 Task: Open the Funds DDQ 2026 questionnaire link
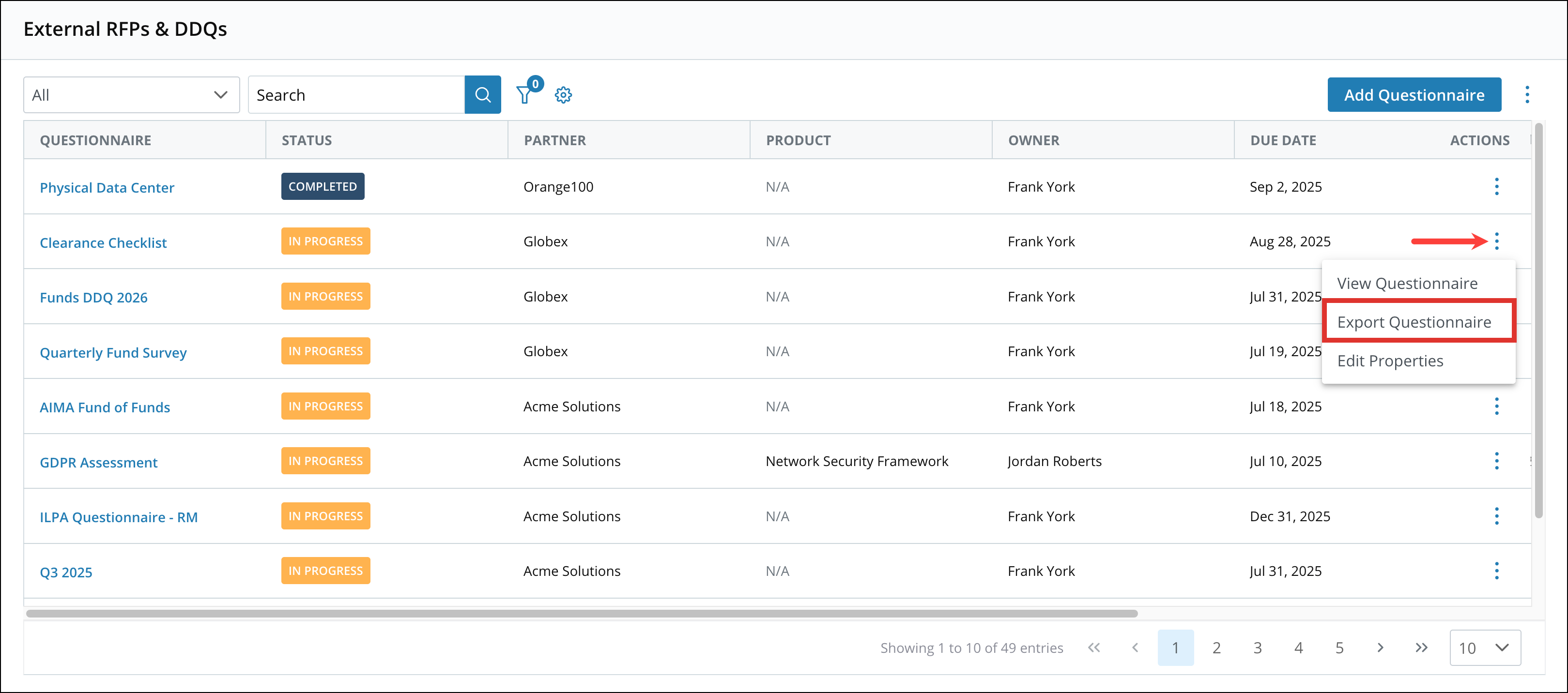(x=94, y=297)
